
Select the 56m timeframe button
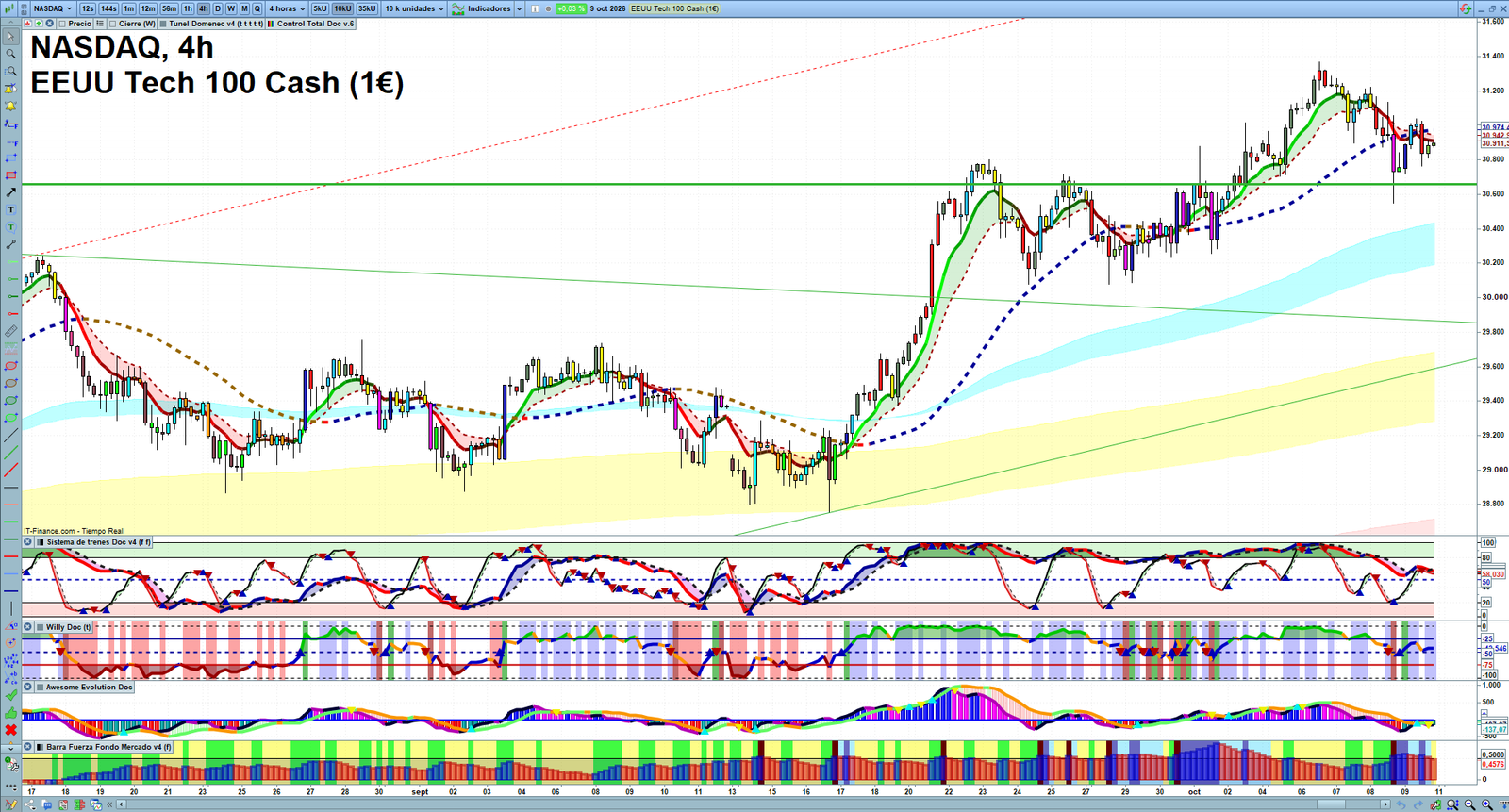pyautogui.click(x=169, y=8)
